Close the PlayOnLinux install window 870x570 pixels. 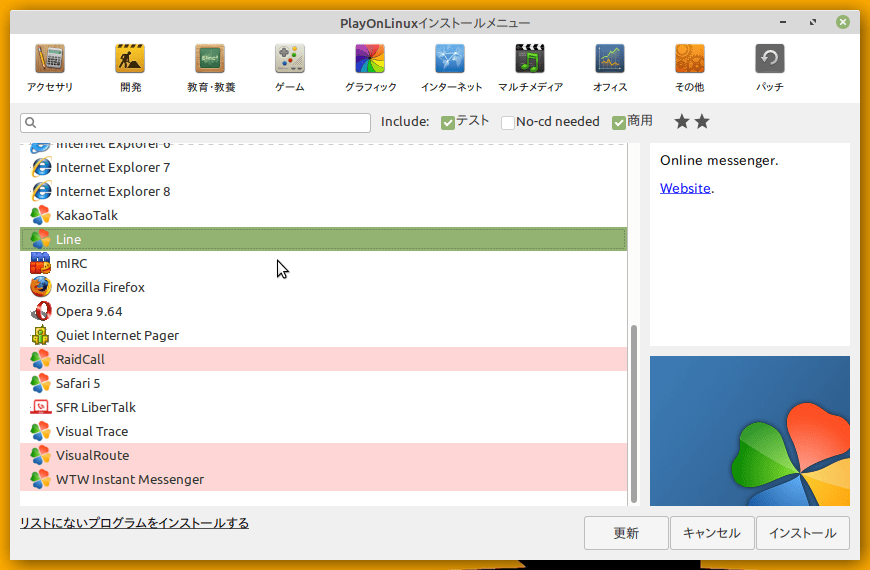click(843, 22)
